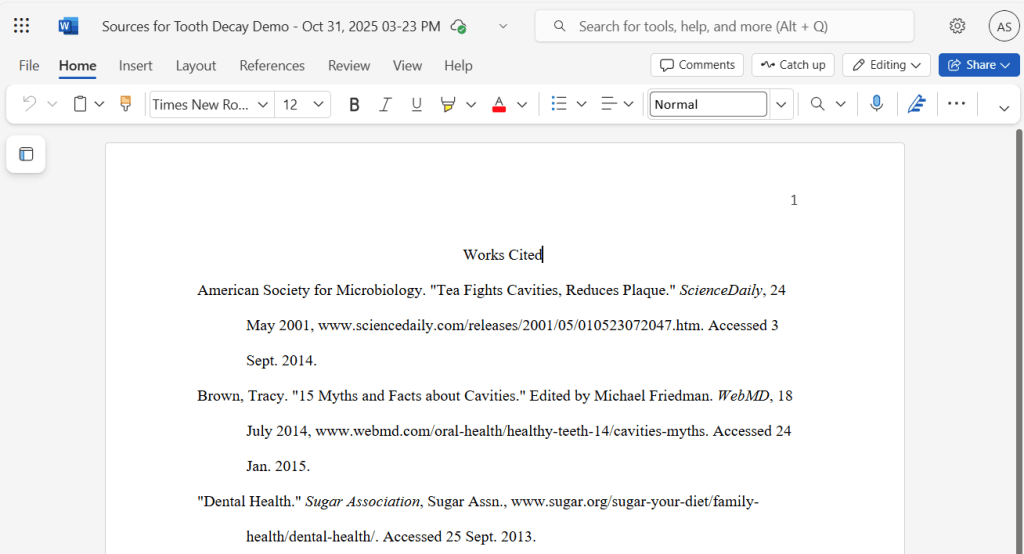Open the Find magnifier tool
Viewport: 1024px width, 554px height.
(x=817, y=104)
